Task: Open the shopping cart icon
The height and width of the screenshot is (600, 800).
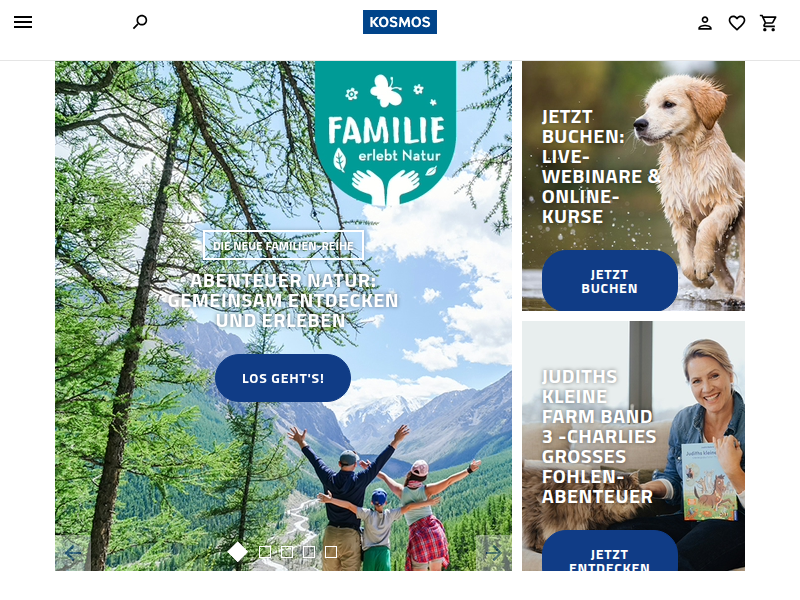Action: [x=768, y=23]
